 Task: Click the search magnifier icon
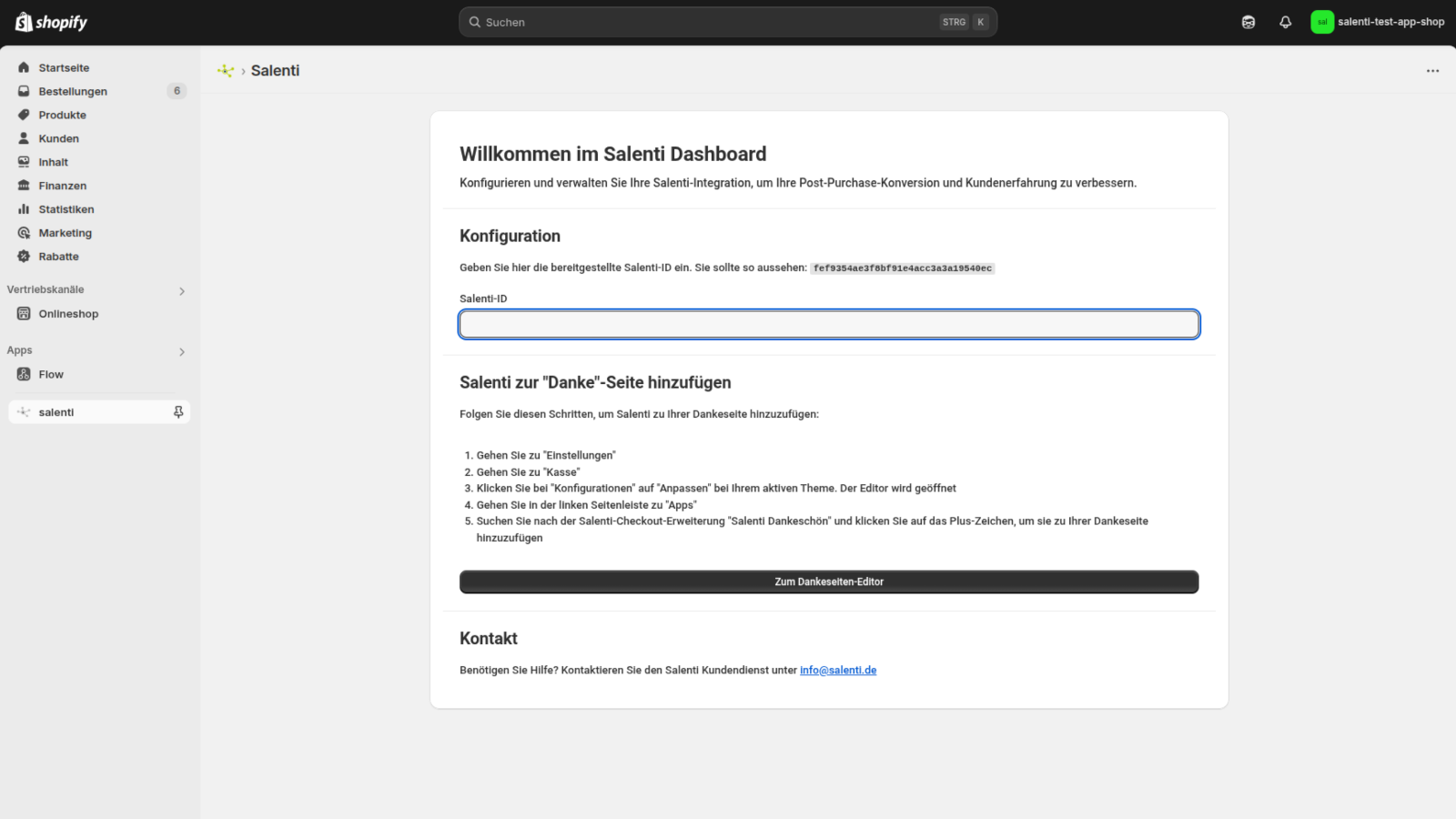click(x=474, y=22)
